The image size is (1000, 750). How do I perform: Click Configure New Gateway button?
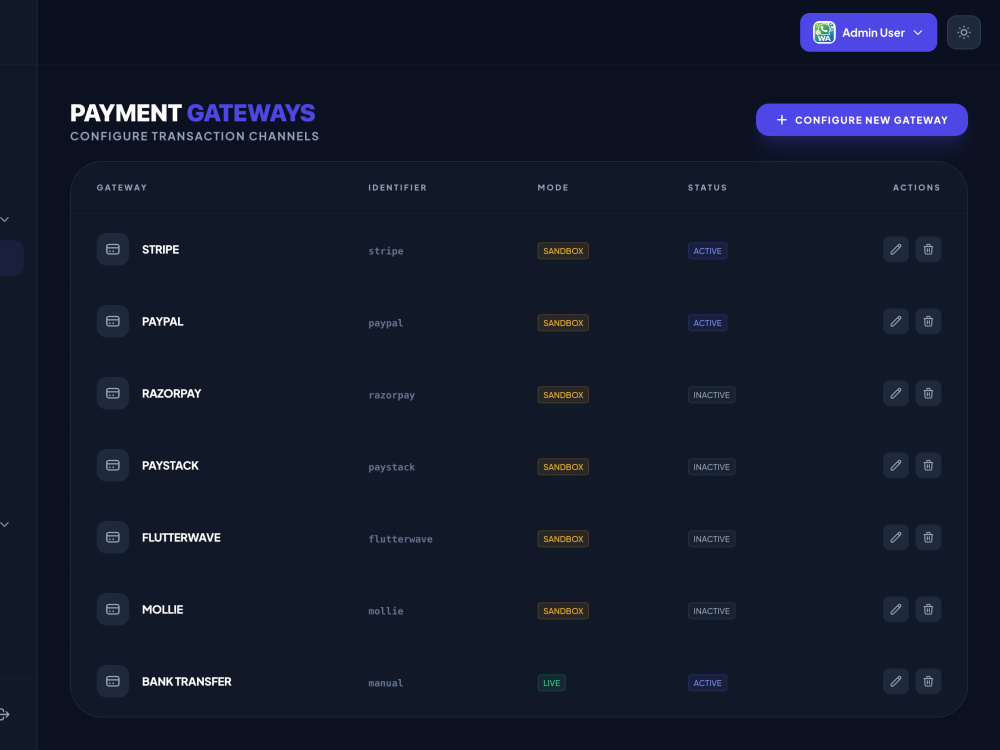(x=862, y=120)
